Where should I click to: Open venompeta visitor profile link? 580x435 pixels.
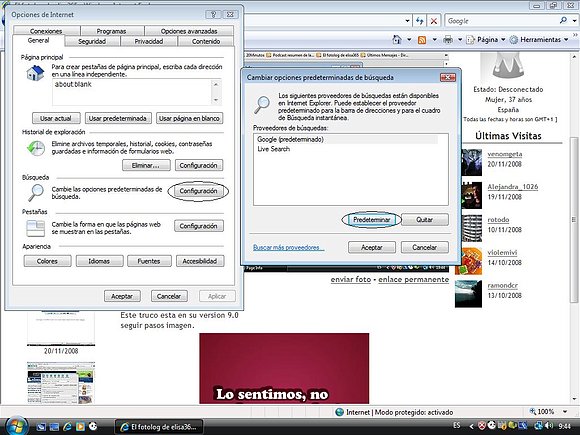tap(505, 154)
